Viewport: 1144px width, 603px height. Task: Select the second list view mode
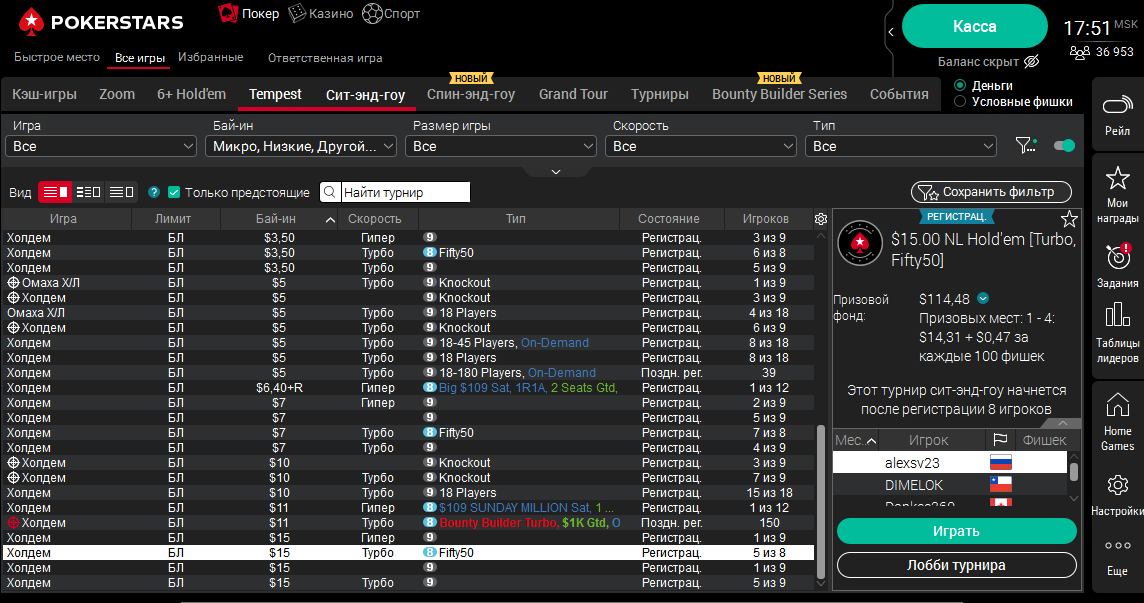tap(88, 192)
